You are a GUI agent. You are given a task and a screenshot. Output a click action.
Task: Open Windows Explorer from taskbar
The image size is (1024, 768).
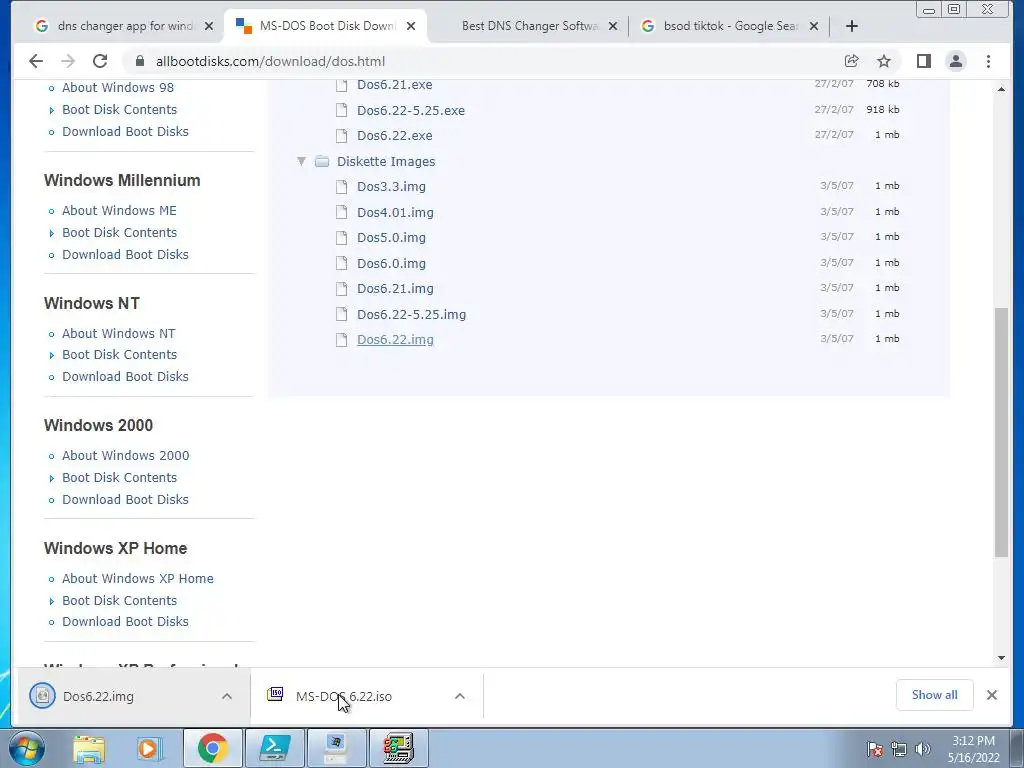pos(89,748)
